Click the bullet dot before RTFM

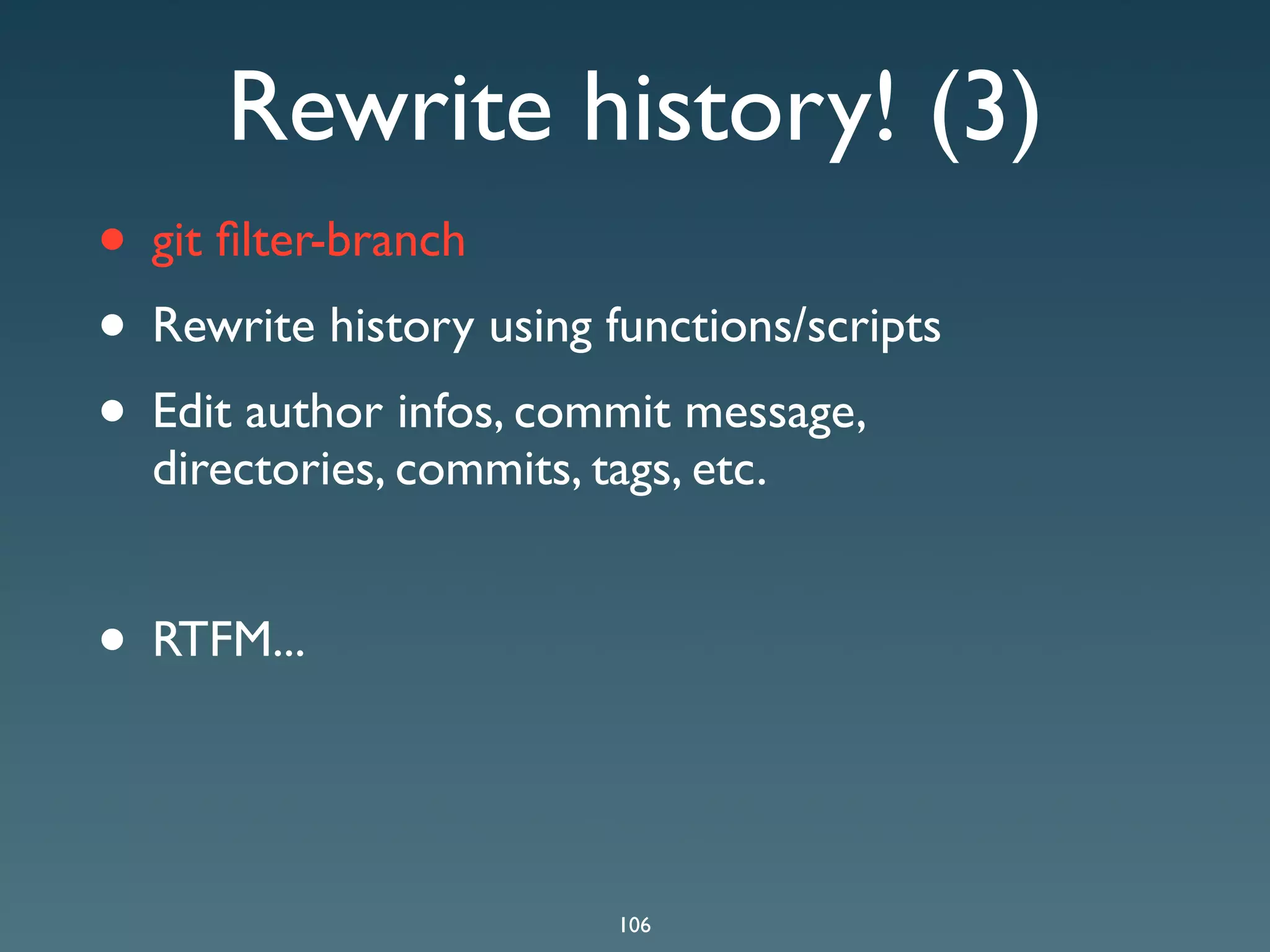[112, 639]
